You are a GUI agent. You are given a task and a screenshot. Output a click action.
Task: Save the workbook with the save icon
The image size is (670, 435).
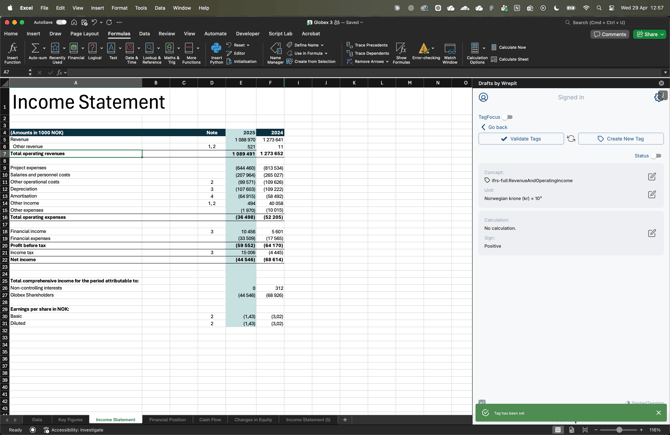(84, 22)
